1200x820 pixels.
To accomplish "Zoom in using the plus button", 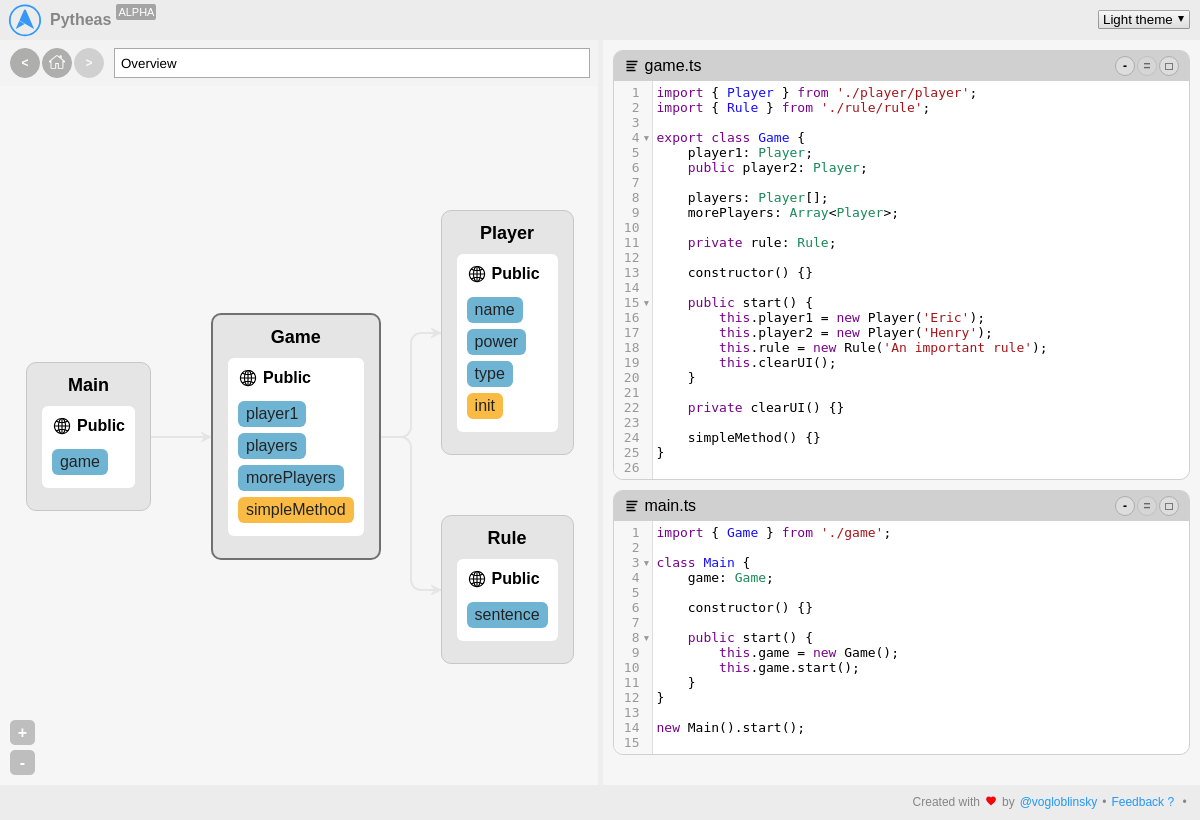I will point(22,732).
